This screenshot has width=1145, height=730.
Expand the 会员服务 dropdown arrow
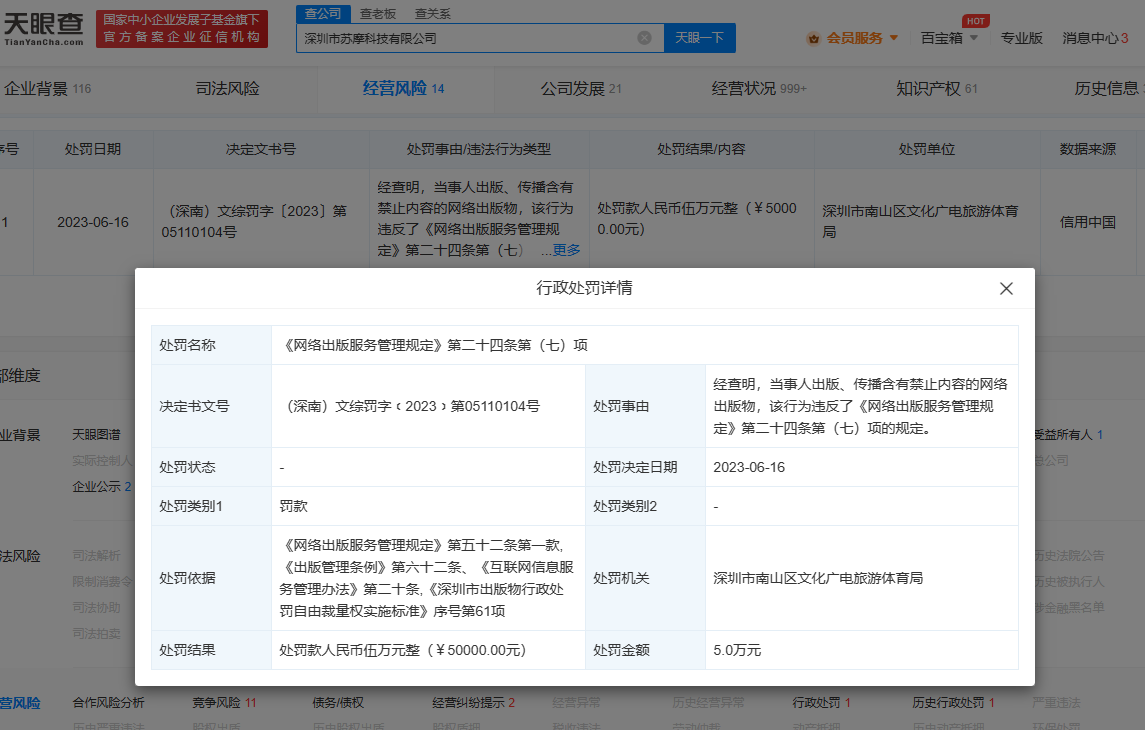pyautogui.click(x=893, y=38)
